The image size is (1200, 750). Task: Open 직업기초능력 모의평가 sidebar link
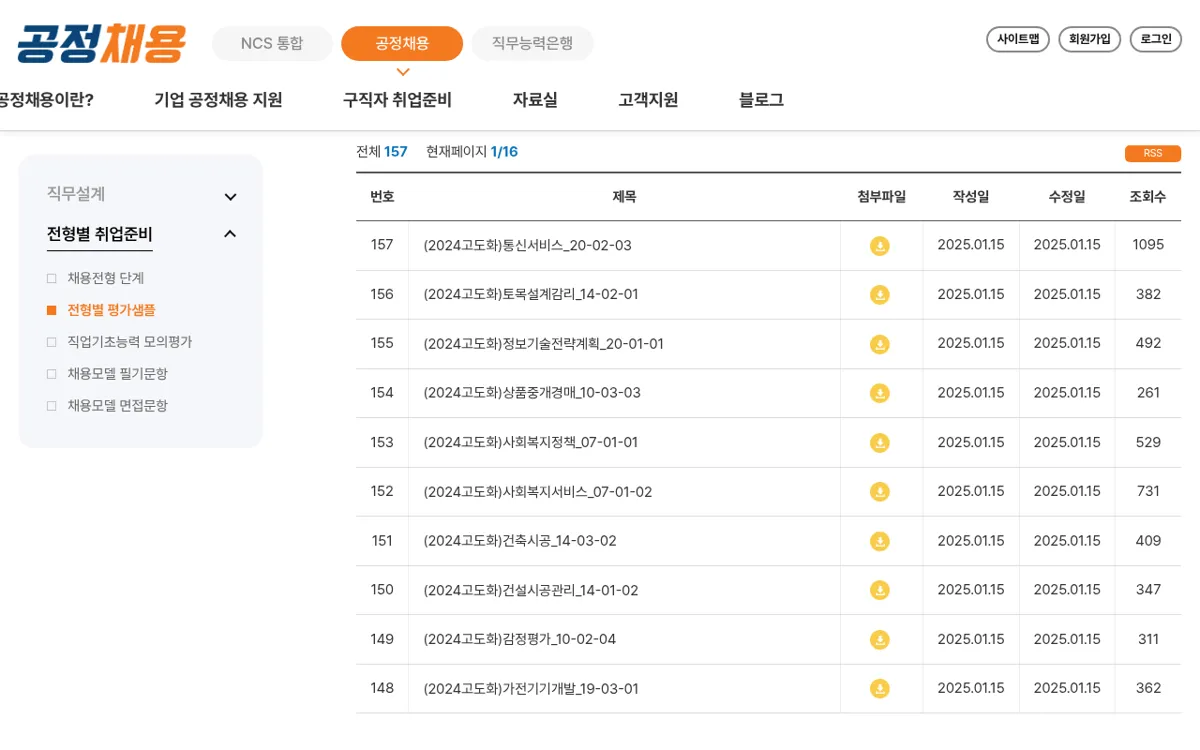click(129, 342)
